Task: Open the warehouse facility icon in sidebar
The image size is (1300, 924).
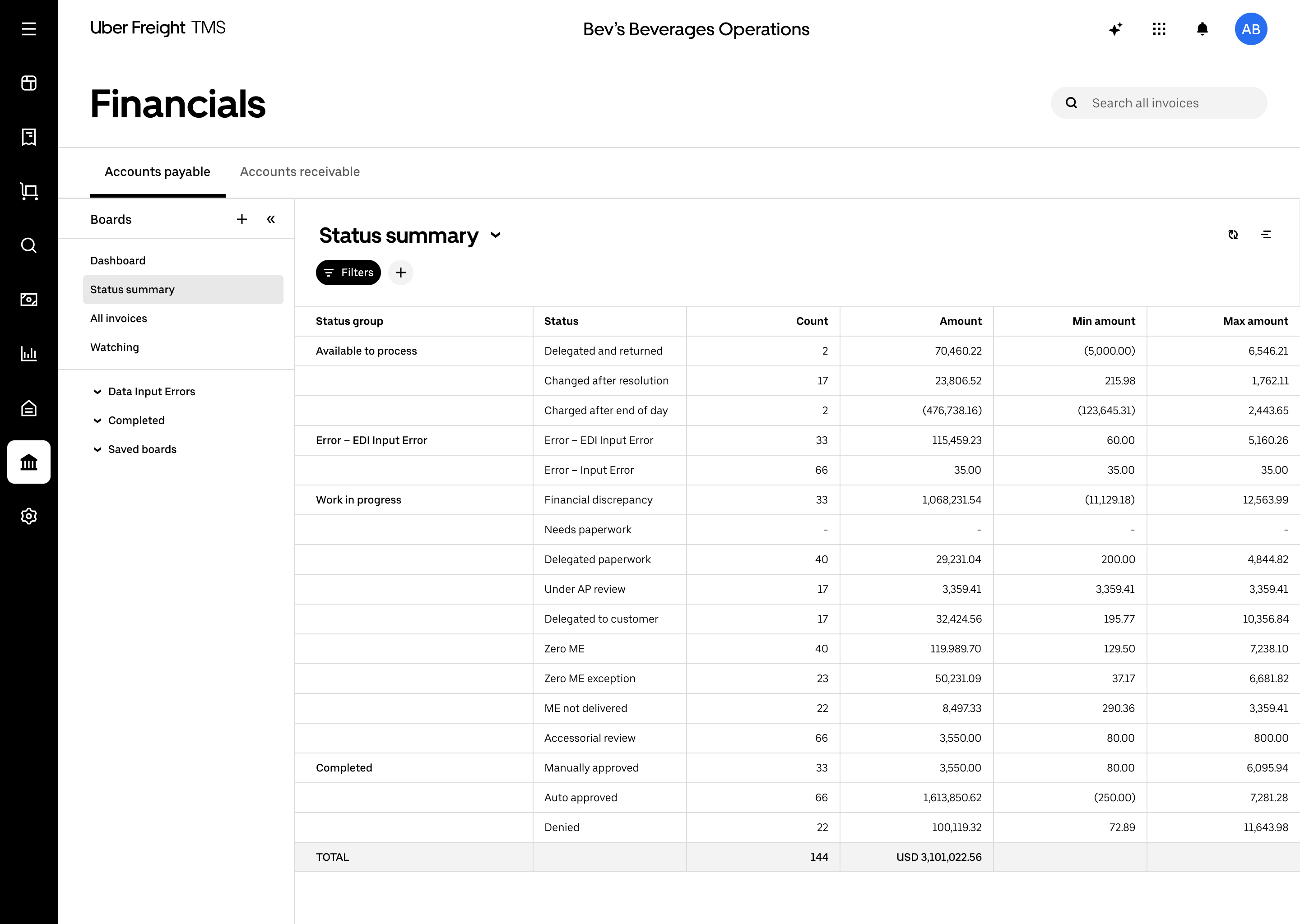Action: [x=28, y=408]
